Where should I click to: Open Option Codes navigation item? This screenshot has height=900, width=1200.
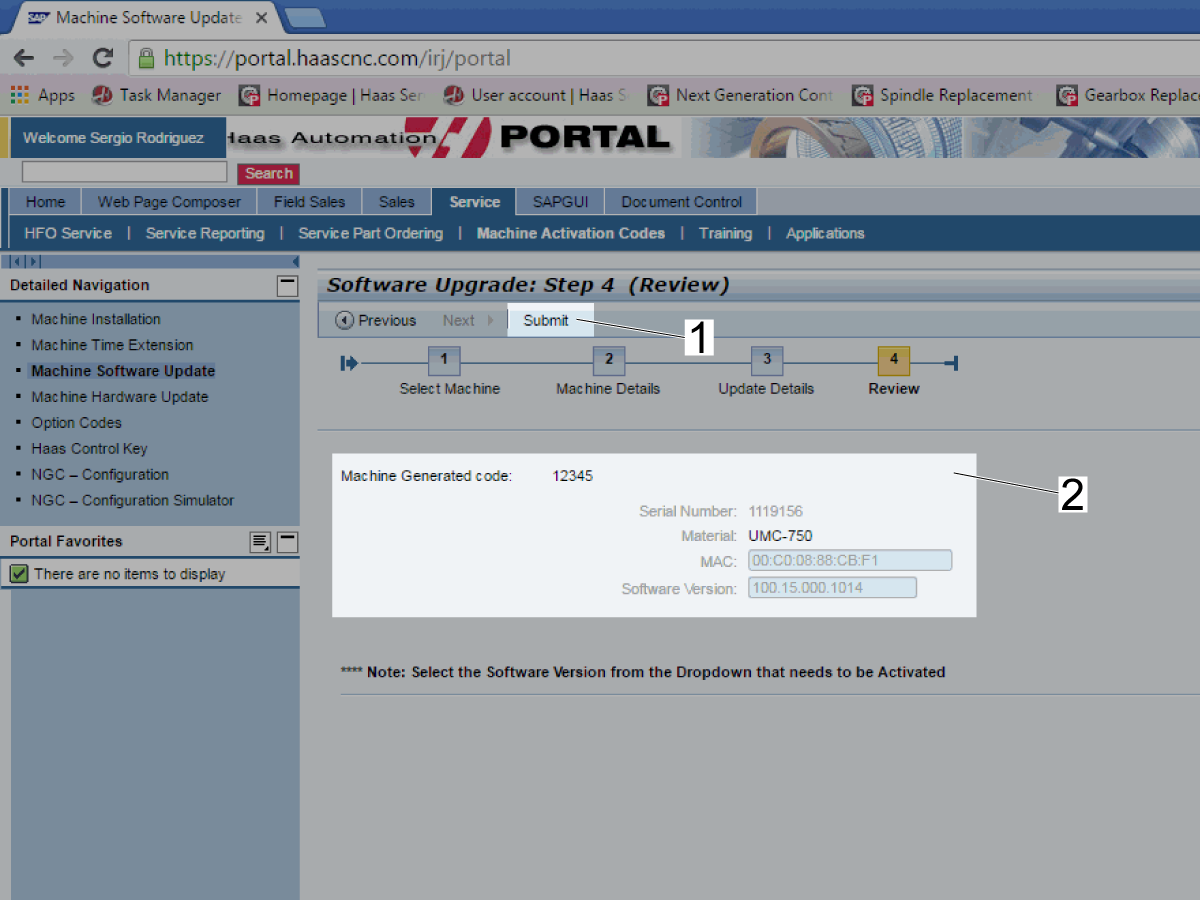click(76, 423)
